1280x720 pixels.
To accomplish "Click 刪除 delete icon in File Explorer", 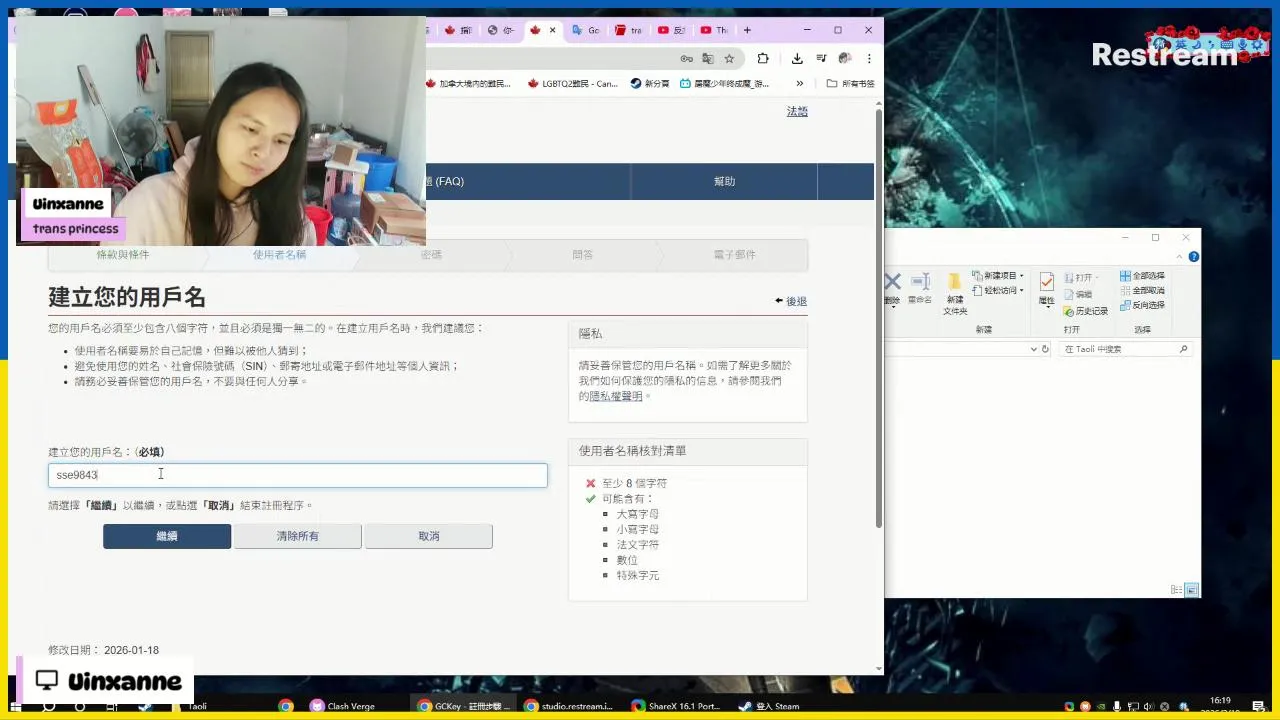I will (892, 288).
